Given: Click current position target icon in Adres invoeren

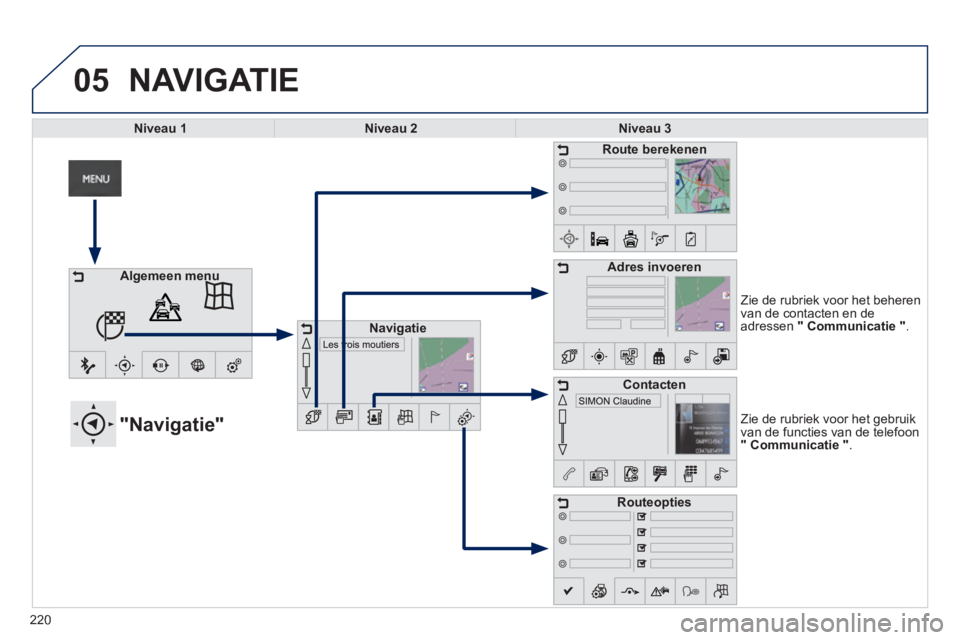Looking at the screenshot, I should (x=599, y=356).
